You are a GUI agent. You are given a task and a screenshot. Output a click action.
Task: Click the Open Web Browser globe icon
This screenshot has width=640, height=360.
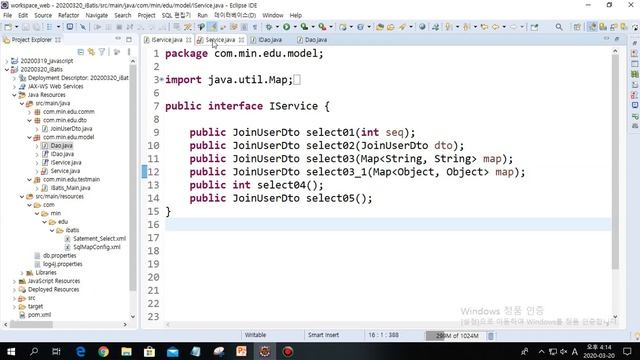pos(422,27)
